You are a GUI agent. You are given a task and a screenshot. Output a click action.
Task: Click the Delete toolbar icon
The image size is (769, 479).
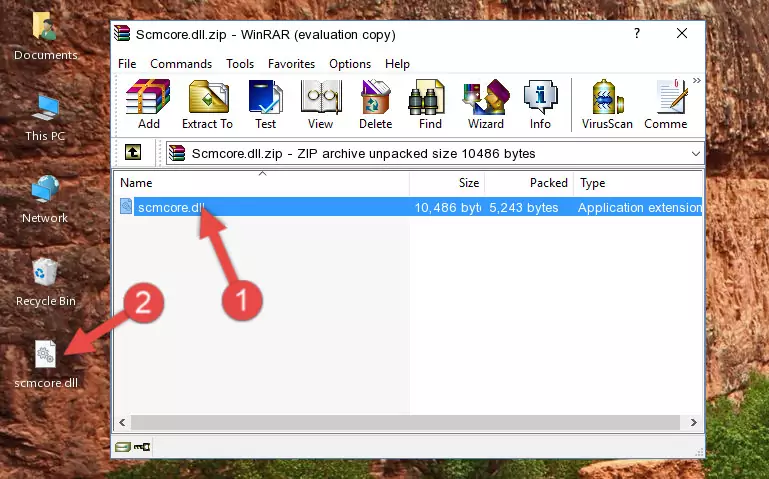[x=376, y=104]
